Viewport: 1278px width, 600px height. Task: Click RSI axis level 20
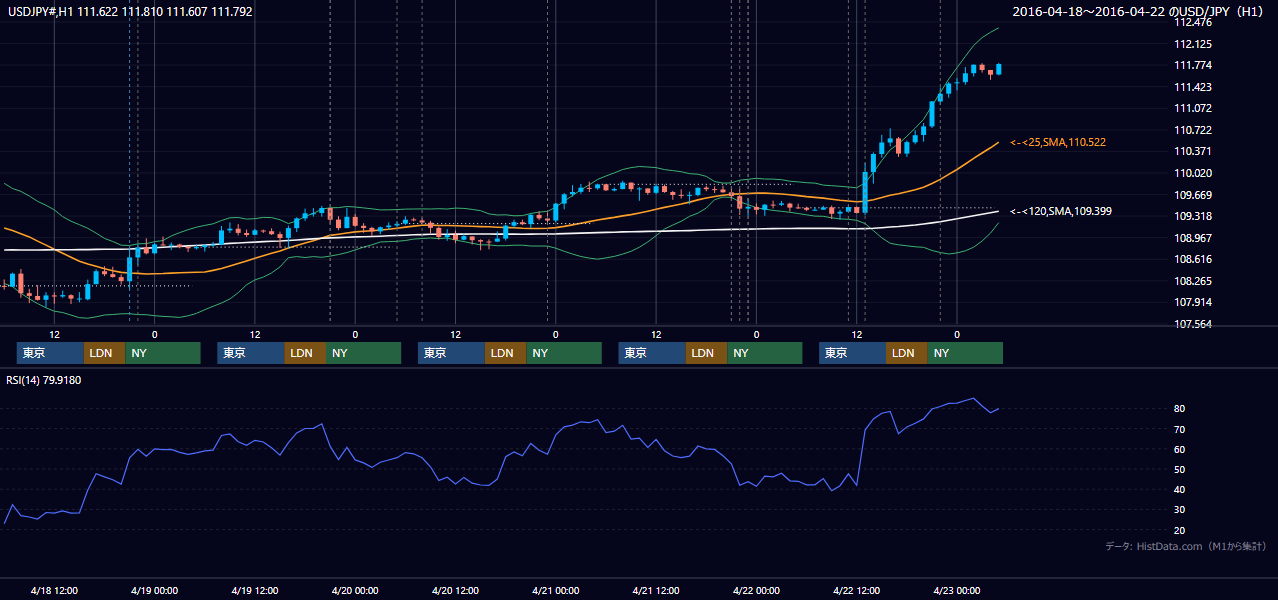1179,530
